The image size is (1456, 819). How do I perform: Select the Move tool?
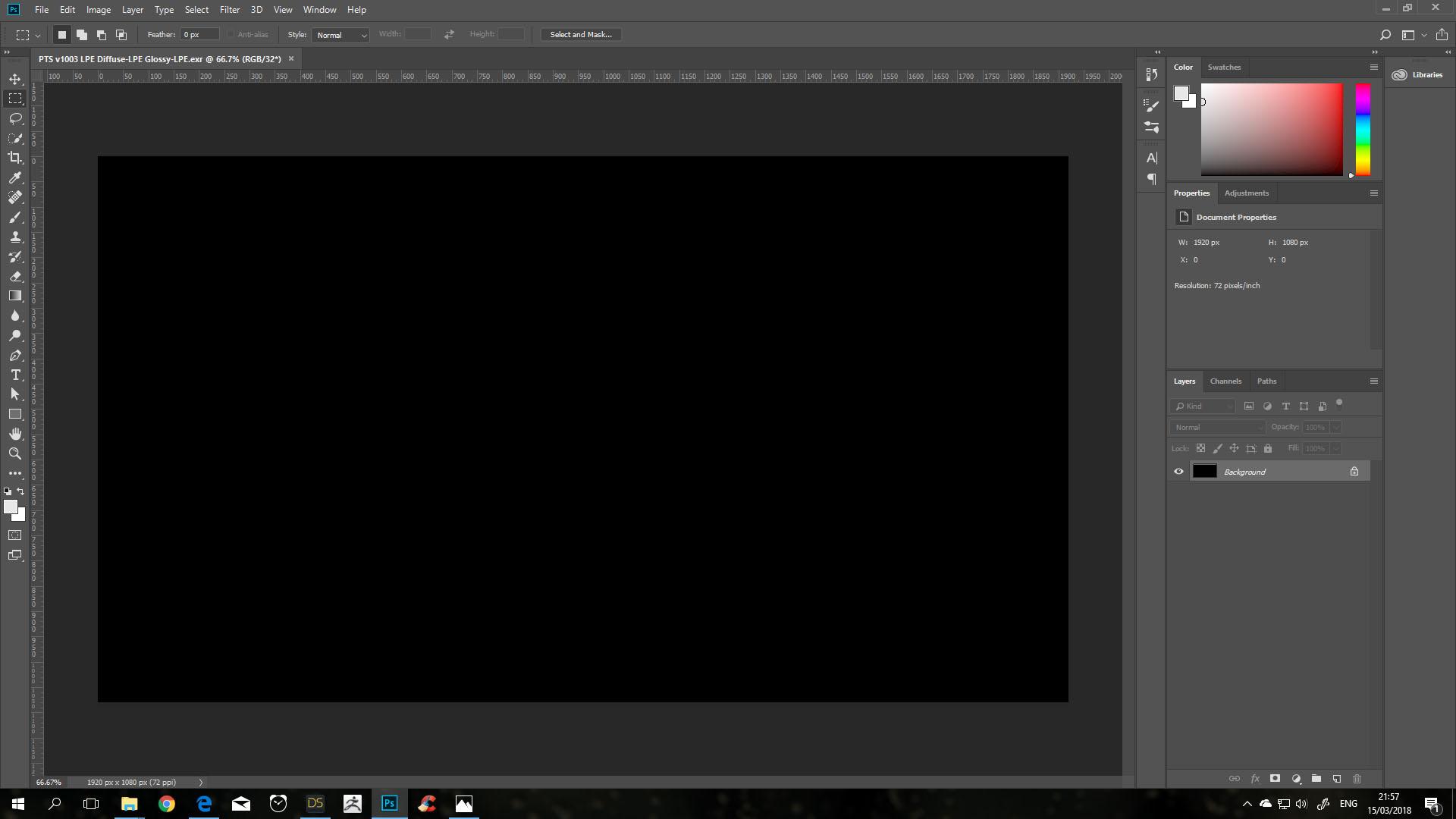[15, 79]
